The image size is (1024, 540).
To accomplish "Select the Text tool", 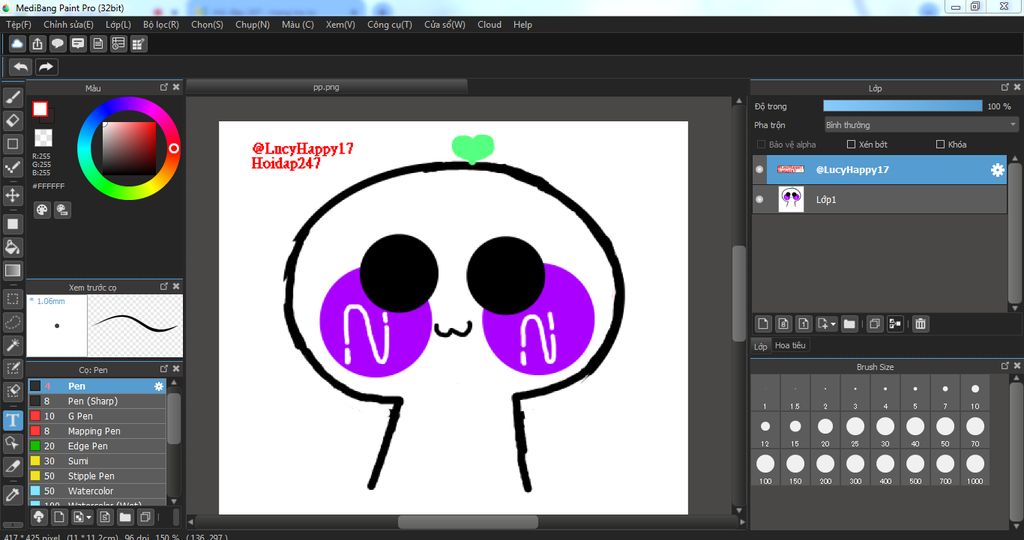I will coord(12,420).
